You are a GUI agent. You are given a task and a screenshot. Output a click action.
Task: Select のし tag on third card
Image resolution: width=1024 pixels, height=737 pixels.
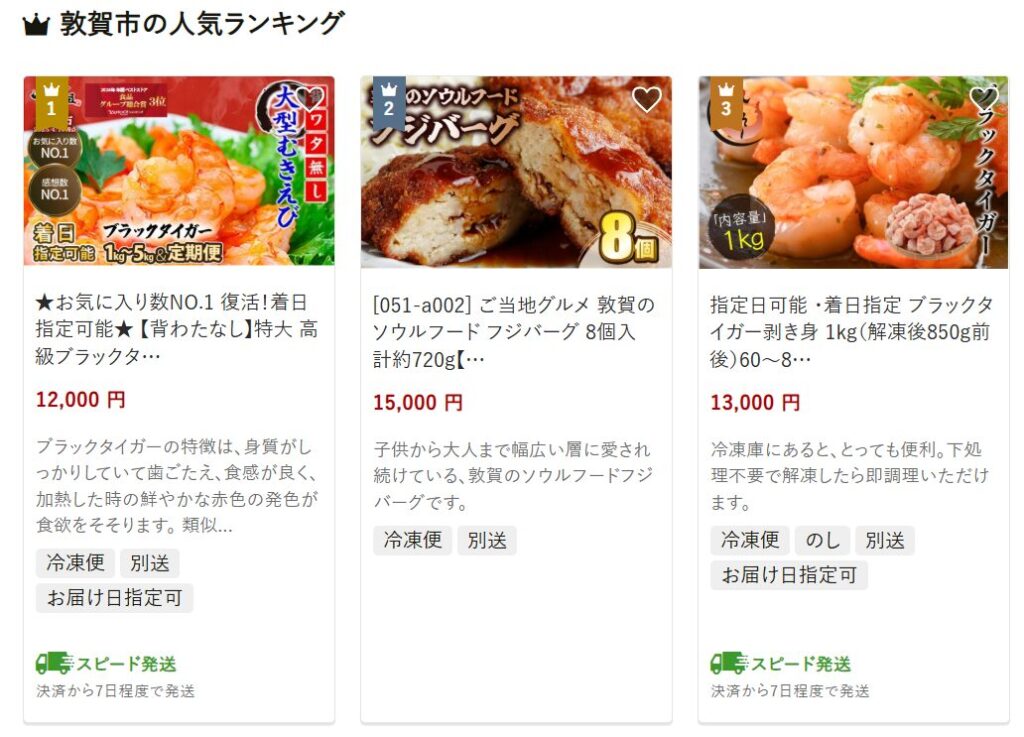[x=822, y=541]
